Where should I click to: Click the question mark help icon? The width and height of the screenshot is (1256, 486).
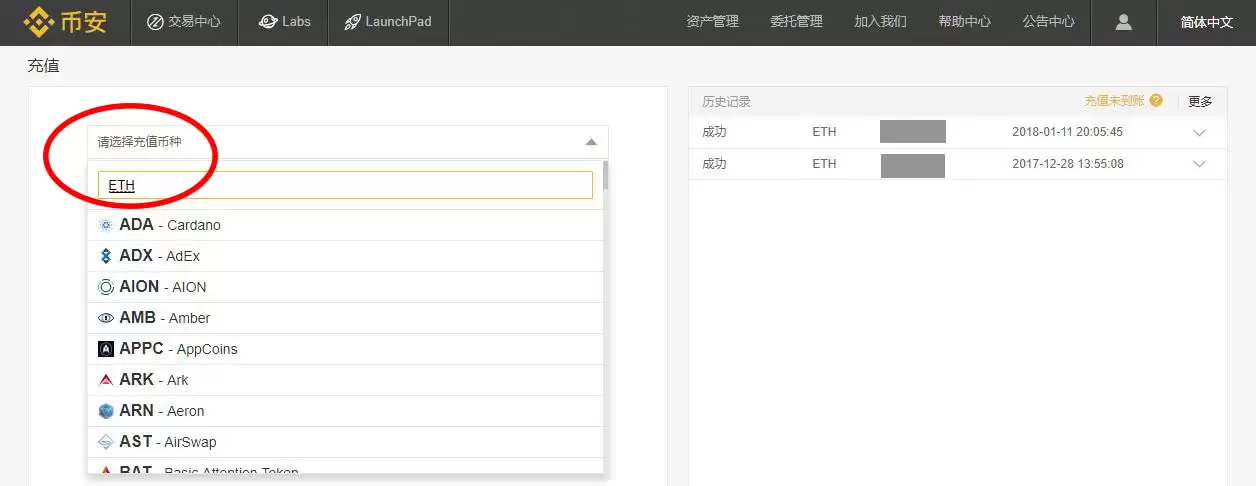1156,101
